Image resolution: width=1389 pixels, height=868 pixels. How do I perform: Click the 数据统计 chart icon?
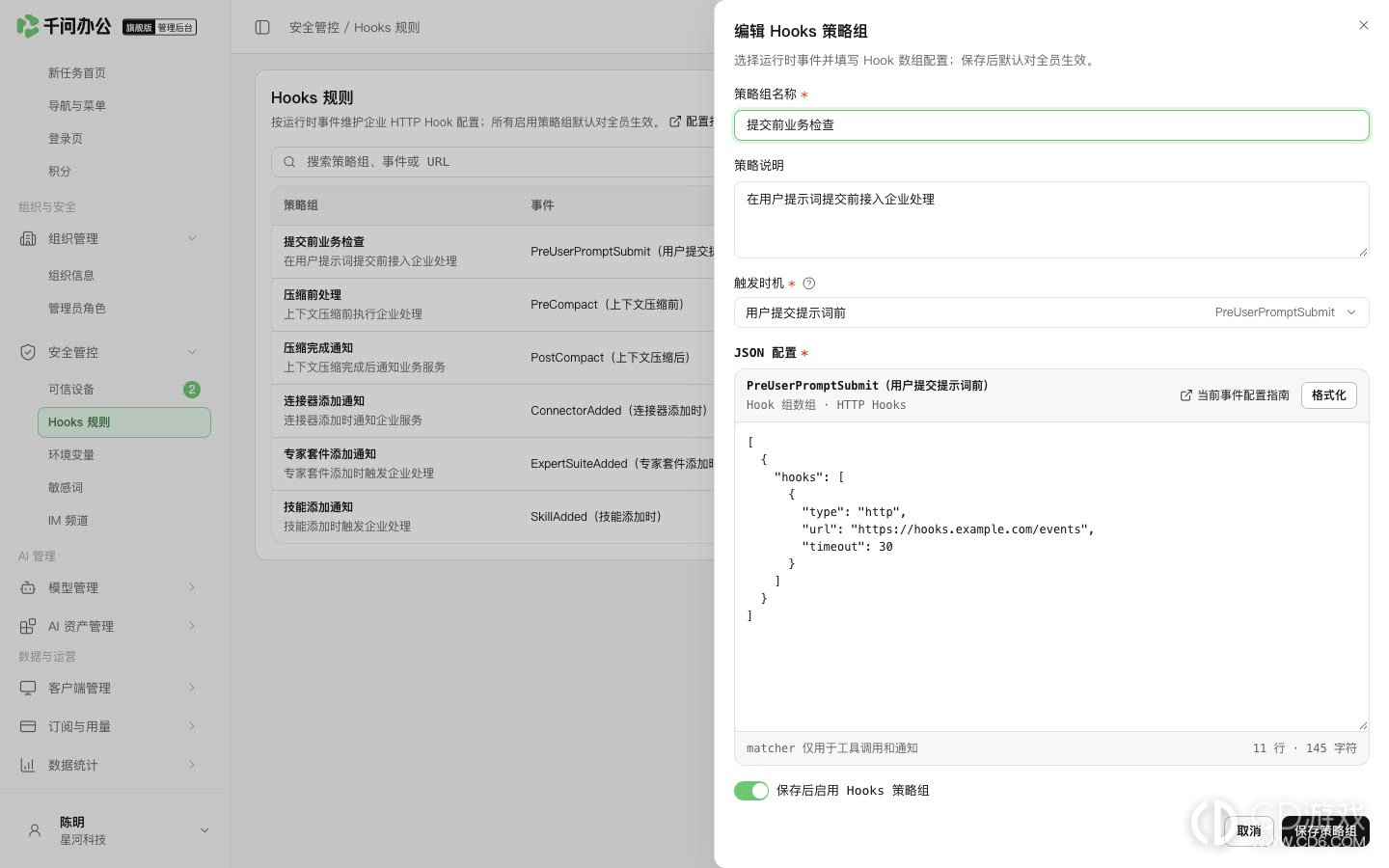point(28,765)
